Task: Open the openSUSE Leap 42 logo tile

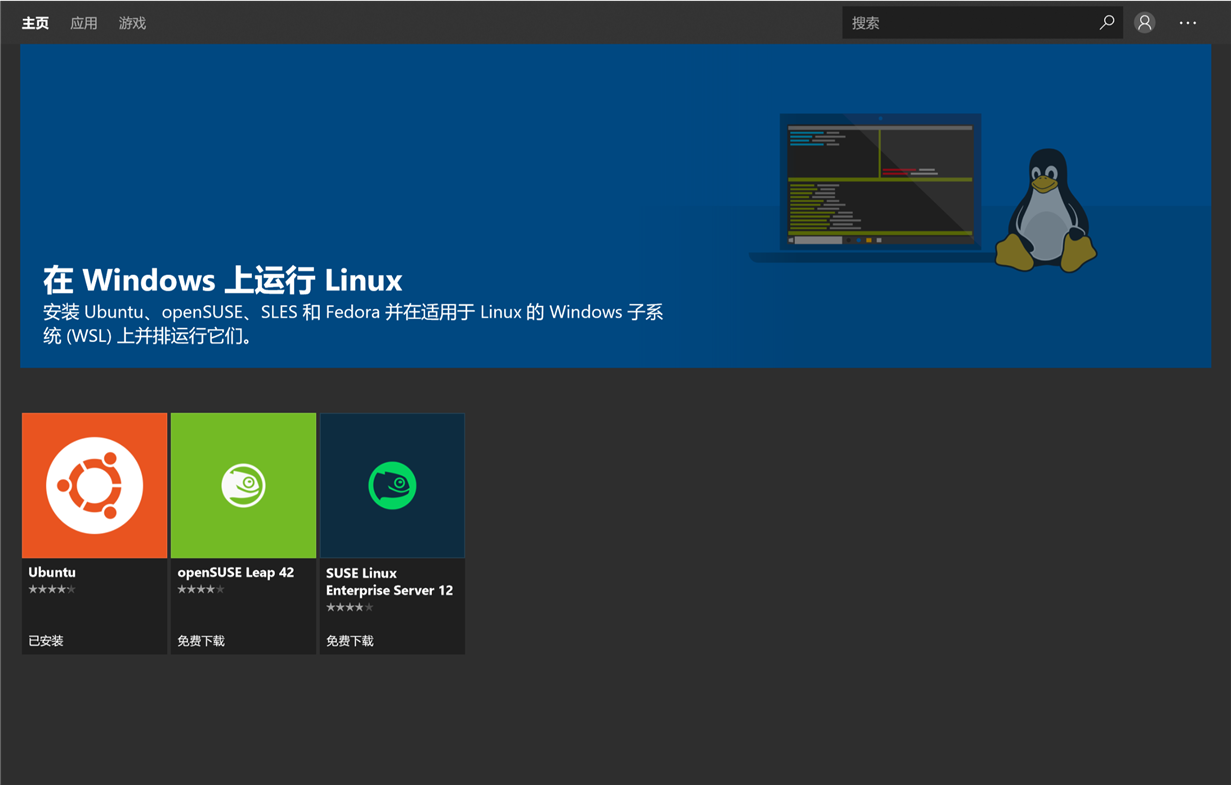Action: click(x=243, y=485)
